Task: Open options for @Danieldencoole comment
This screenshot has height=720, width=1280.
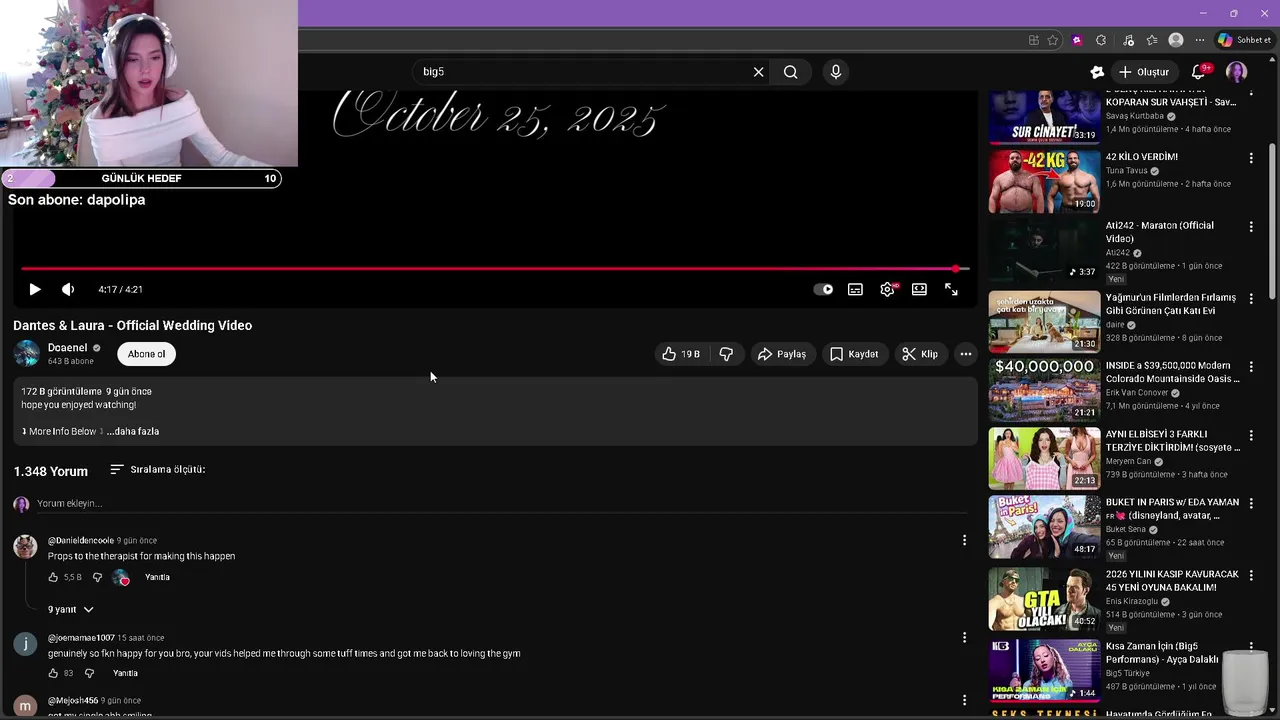Action: pyautogui.click(x=964, y=540)
